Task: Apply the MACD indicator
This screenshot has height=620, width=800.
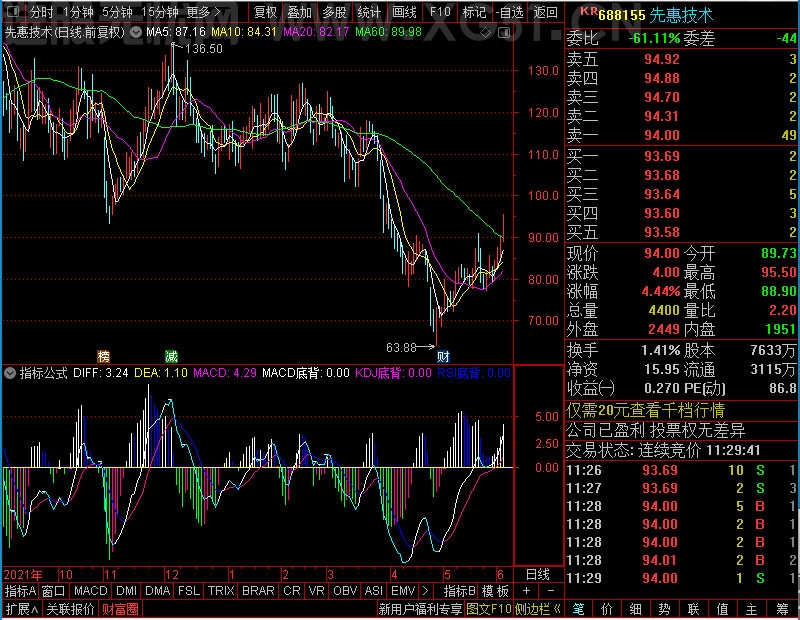Action: tap(90, 590)
